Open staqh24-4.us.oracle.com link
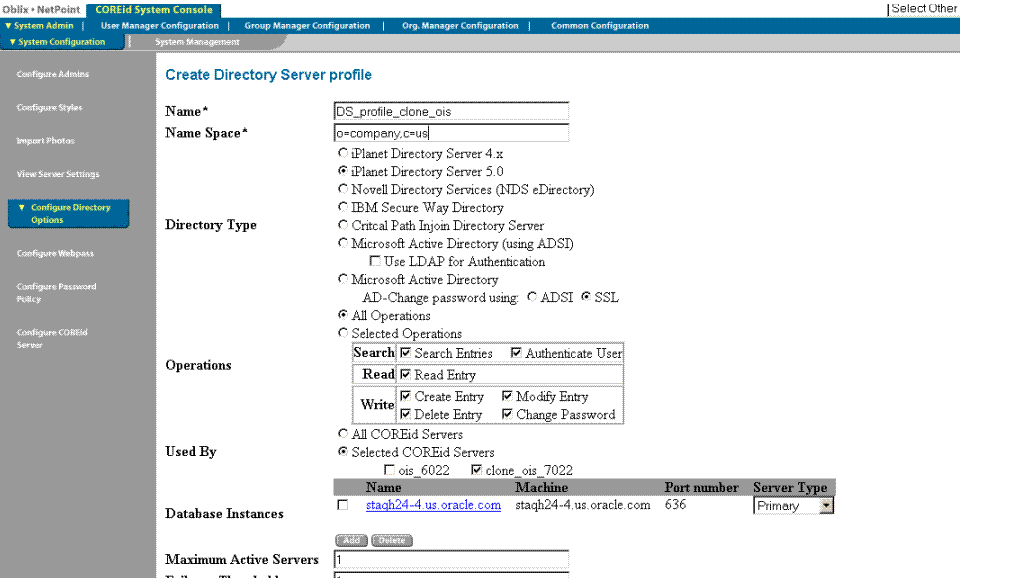The image size is (1010, 586). (434, 505)
